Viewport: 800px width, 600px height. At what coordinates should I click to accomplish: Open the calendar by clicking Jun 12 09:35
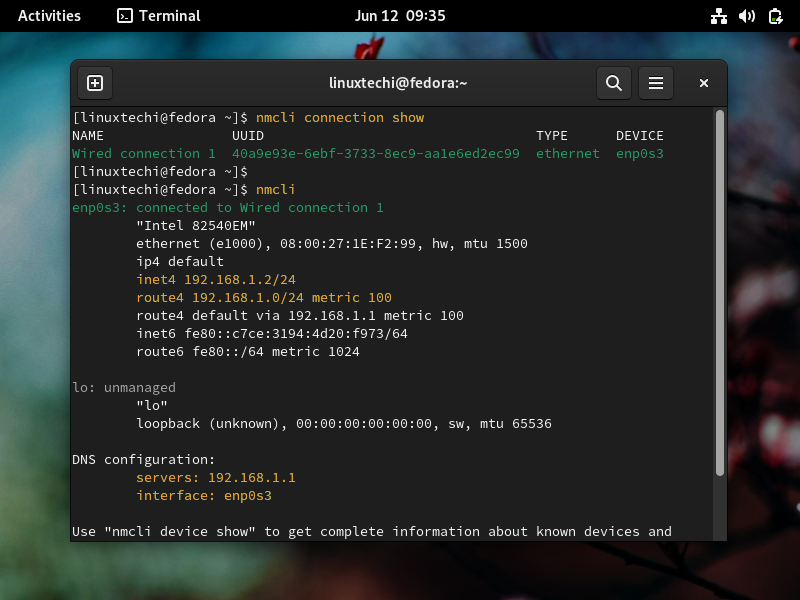pyautogui.click(x=400, y=15)
